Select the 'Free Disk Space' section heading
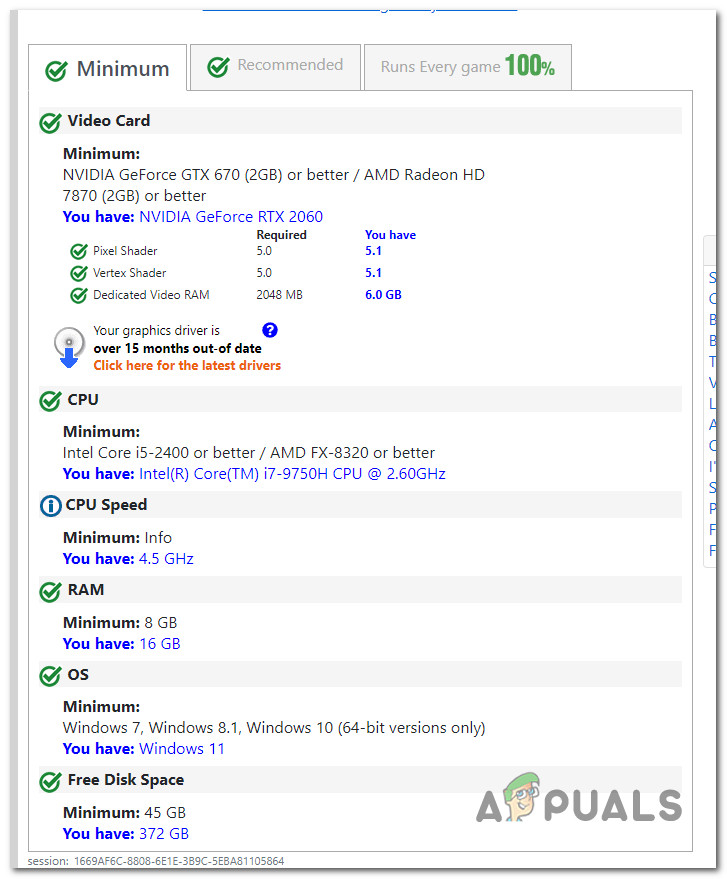The width and height of the screenshot is (727, 879). tap(126, 780)
